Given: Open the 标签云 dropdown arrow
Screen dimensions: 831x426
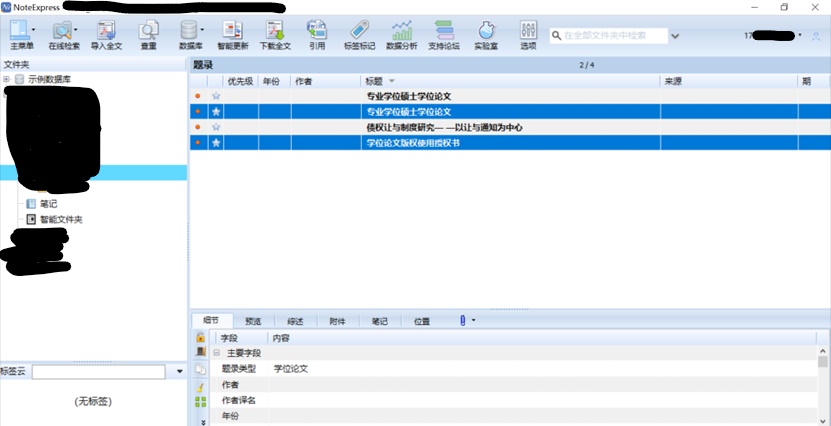Looking at the screenshot, I should coord(180,372).
